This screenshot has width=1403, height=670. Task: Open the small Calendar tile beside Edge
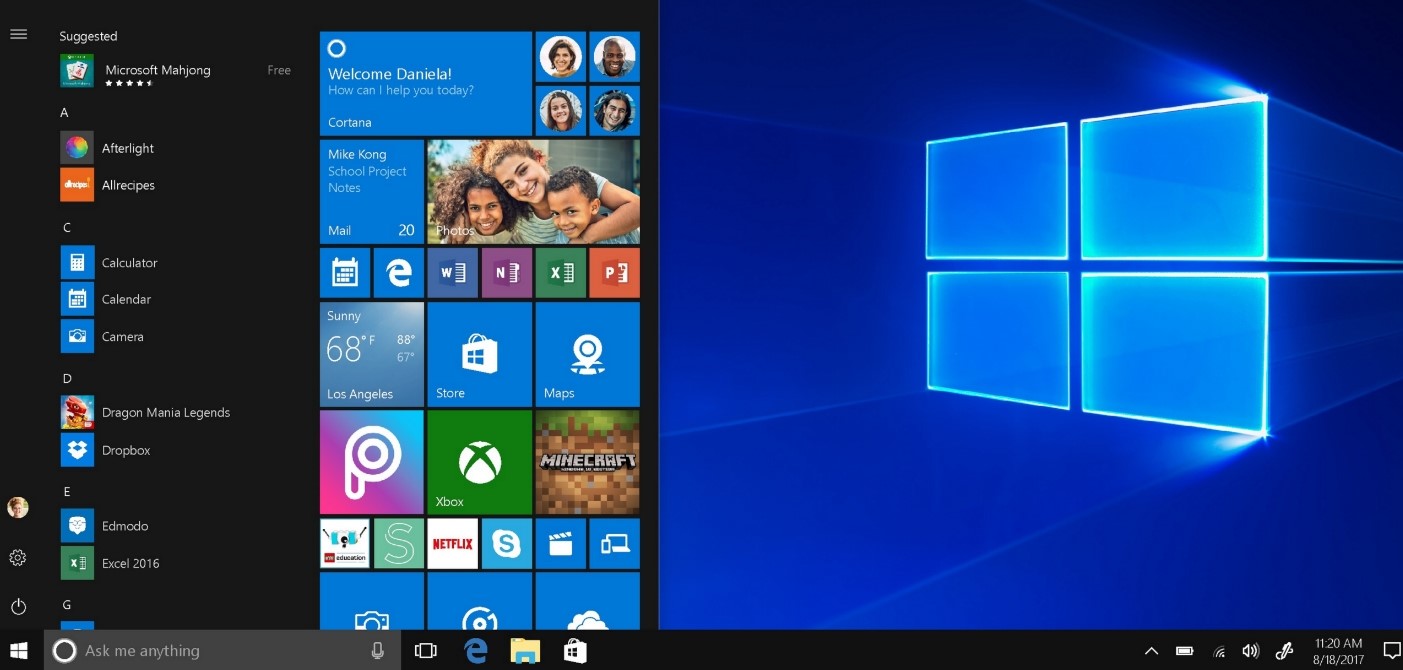coord(344,273)
